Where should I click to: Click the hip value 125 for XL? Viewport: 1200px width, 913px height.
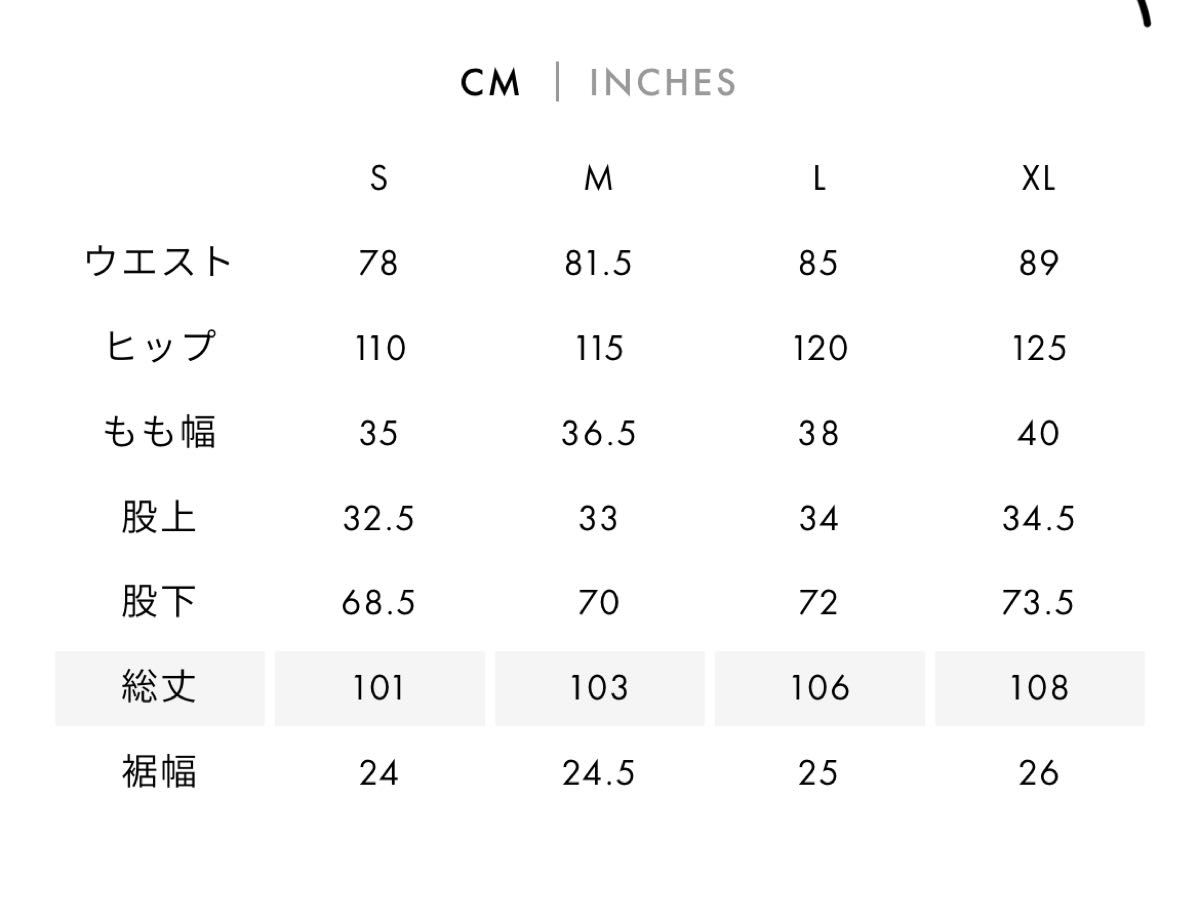[1039, 349]
